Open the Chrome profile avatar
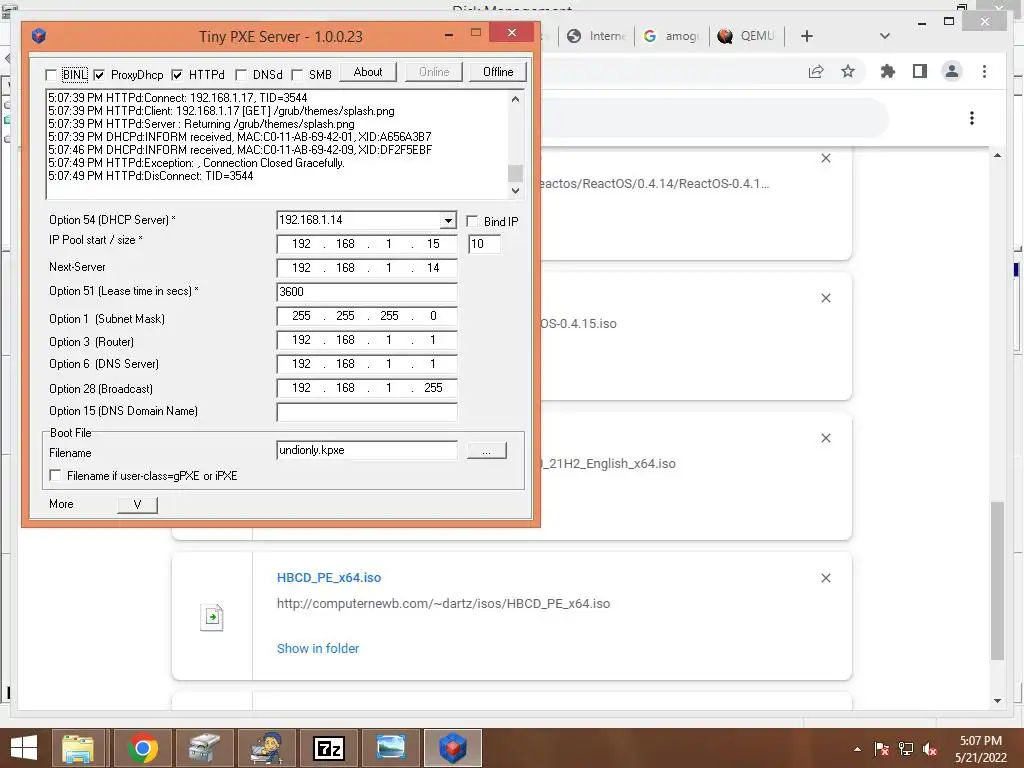The width and height of the screenshot is (1024, 768). coord(952,71)
